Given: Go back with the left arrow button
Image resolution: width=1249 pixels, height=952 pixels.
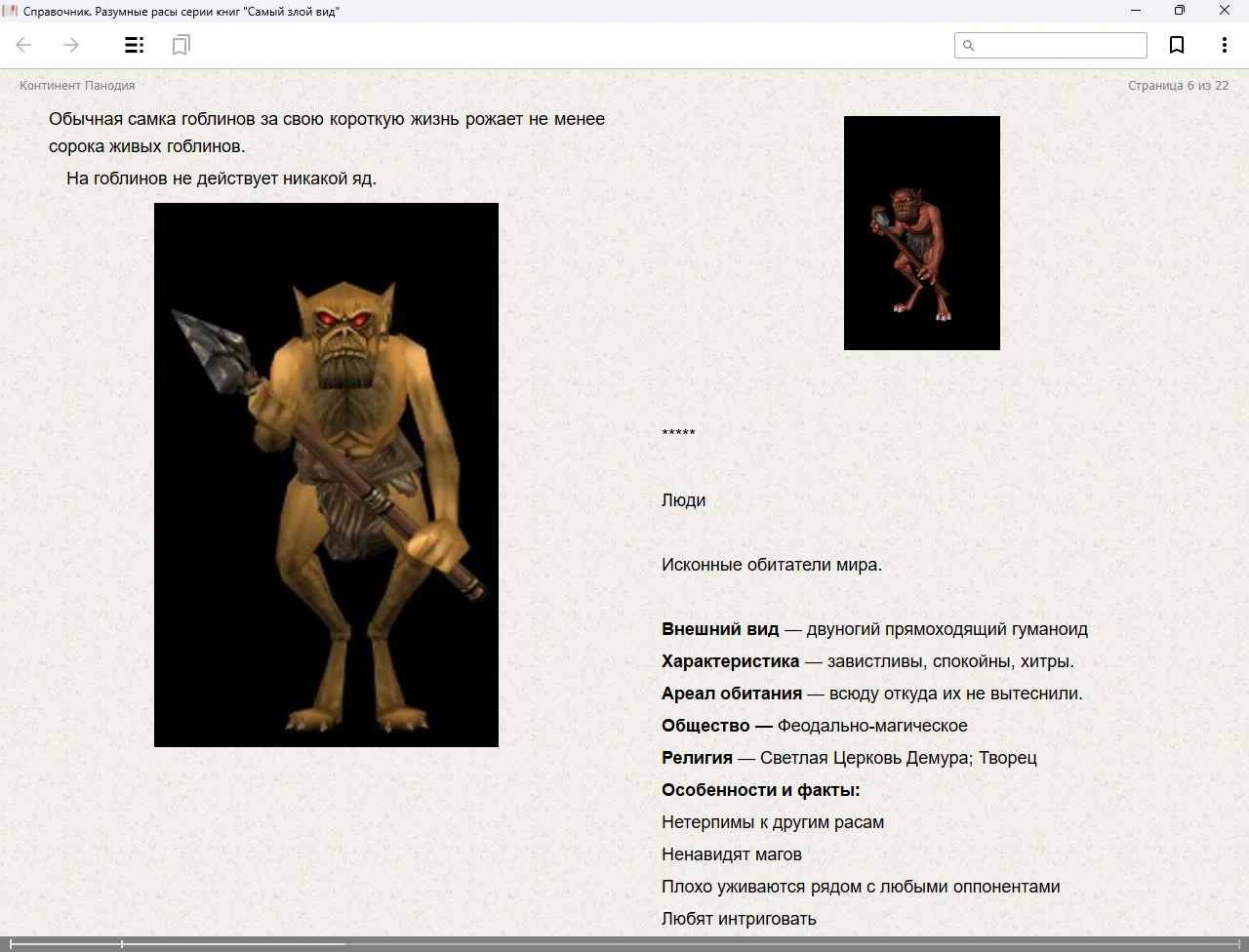Looking at the screenshot, I should pos(24,45).
